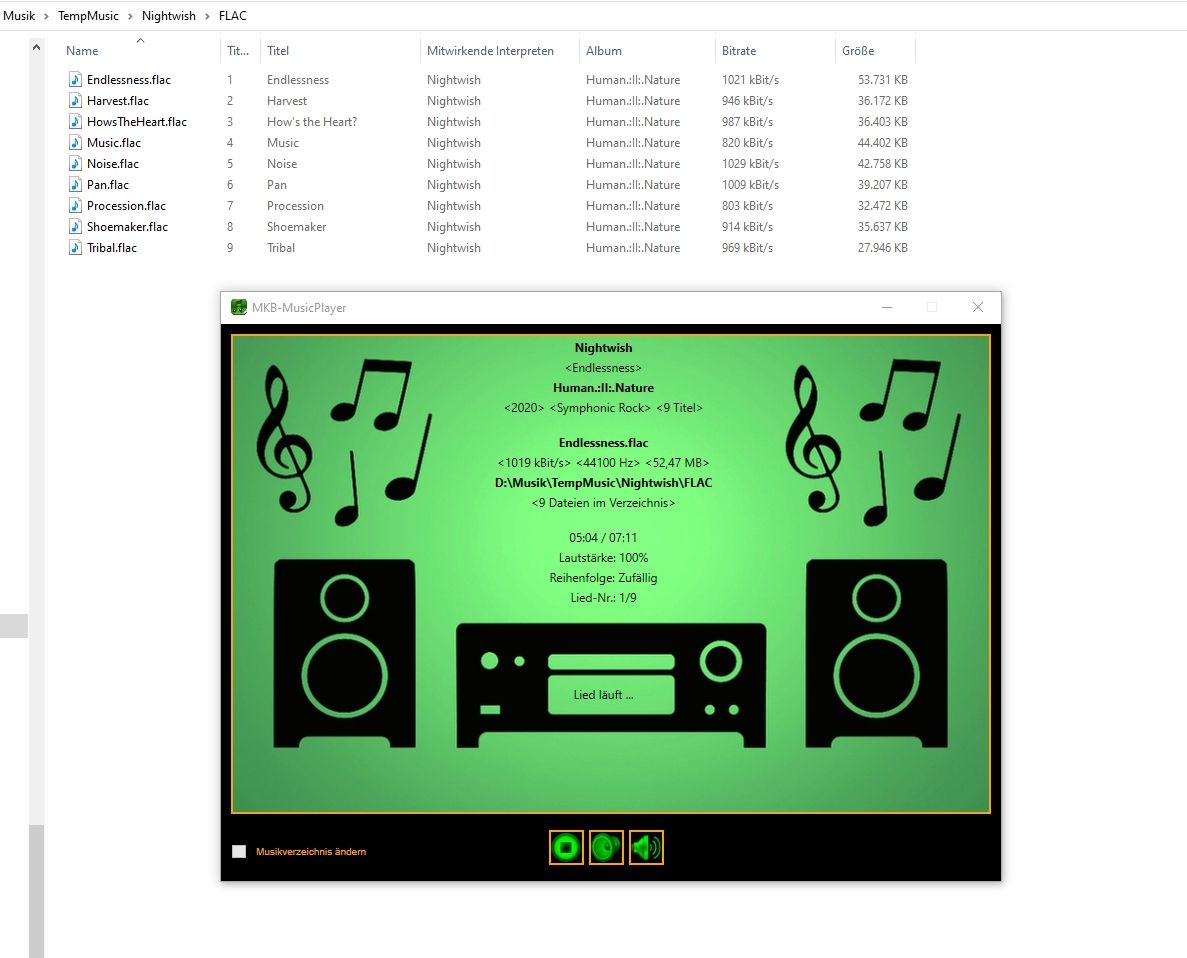Viewport: 1187px width, 958px height.
Task: Select the file name Noise.flac
Action: coord(113,164)
